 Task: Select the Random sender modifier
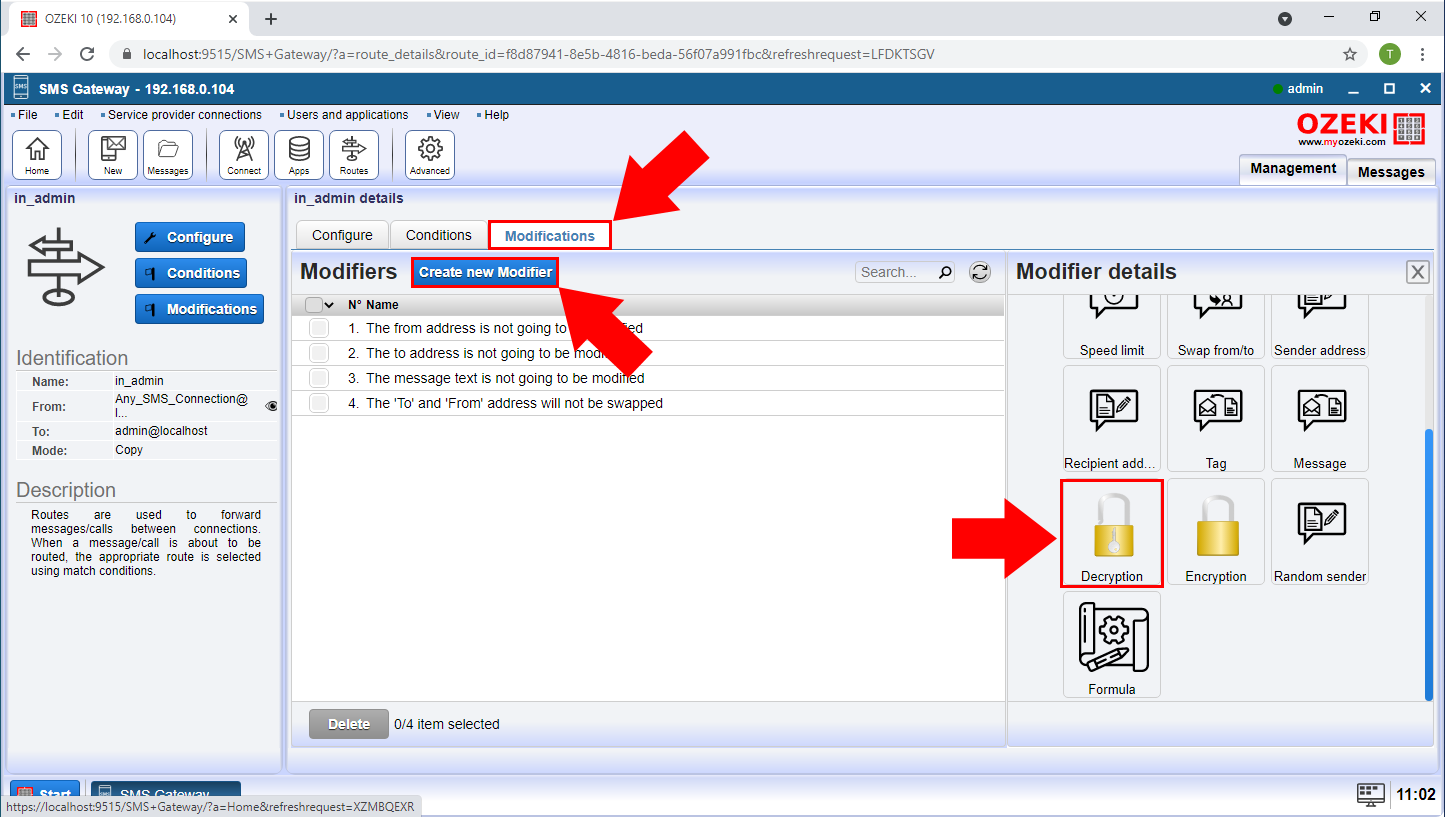pyautogui.click(x=1320, y=531)
